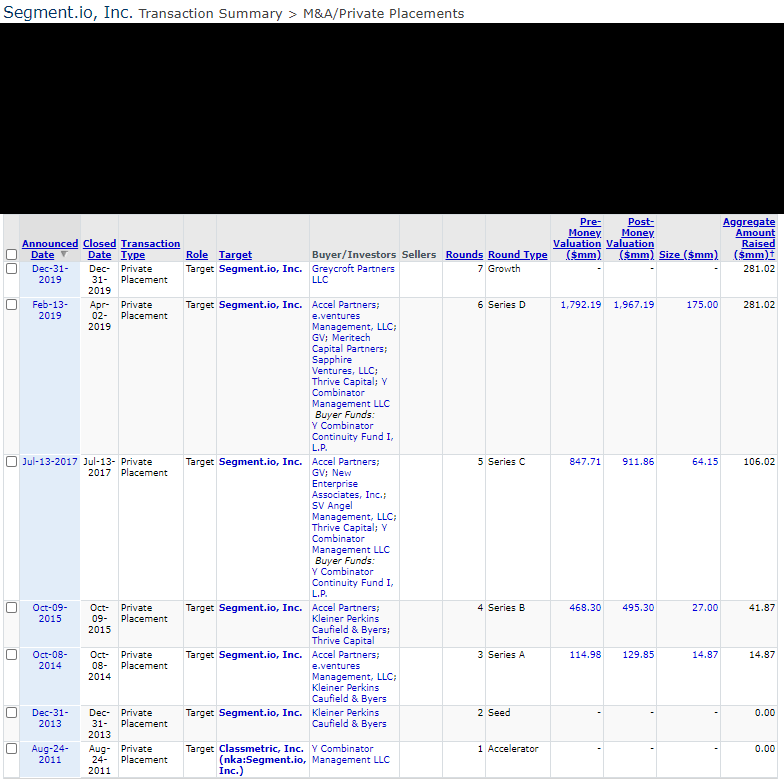Open Segment.io, Inc. target in Seed row
The width and height of the screenshot is (784, 779).
pos(260,712)
